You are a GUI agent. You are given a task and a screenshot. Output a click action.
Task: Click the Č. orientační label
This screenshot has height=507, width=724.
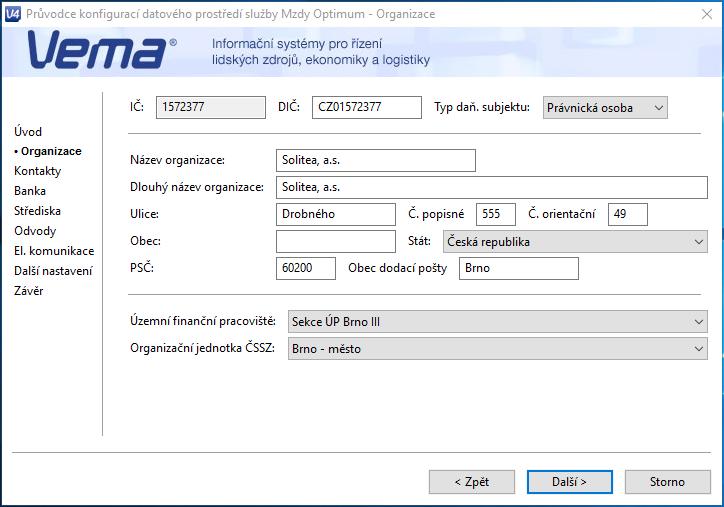tap(561, 214)
